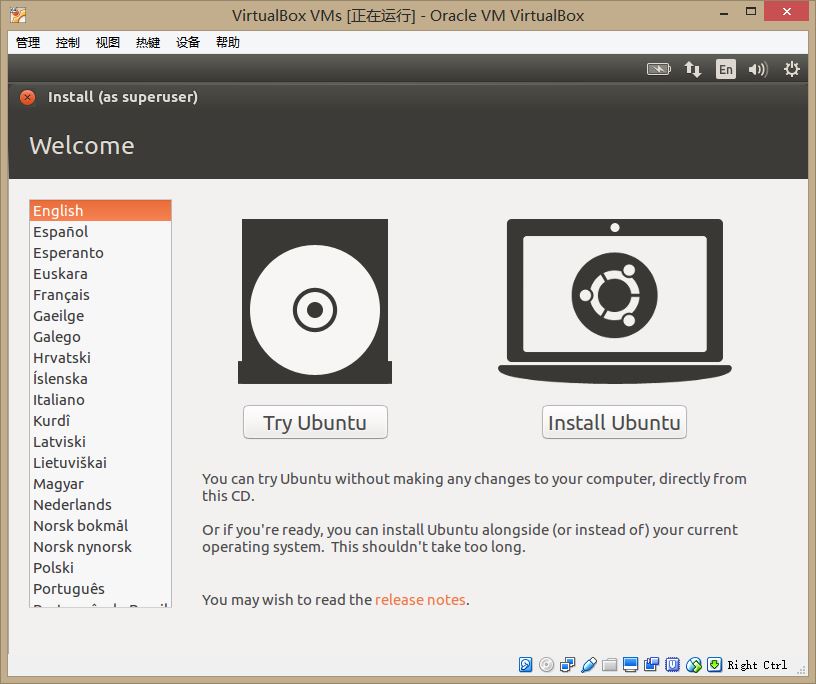The width and height of the screenshot is (816, 684).
Task: Click the optical disc status icon
Action: point(546,665)
